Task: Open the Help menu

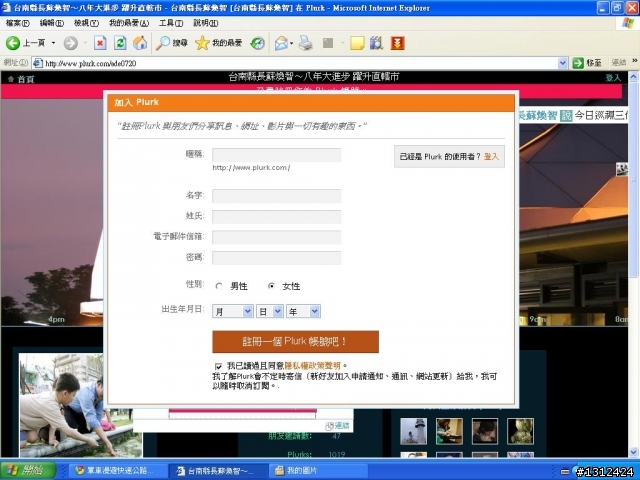Action: 205,23
